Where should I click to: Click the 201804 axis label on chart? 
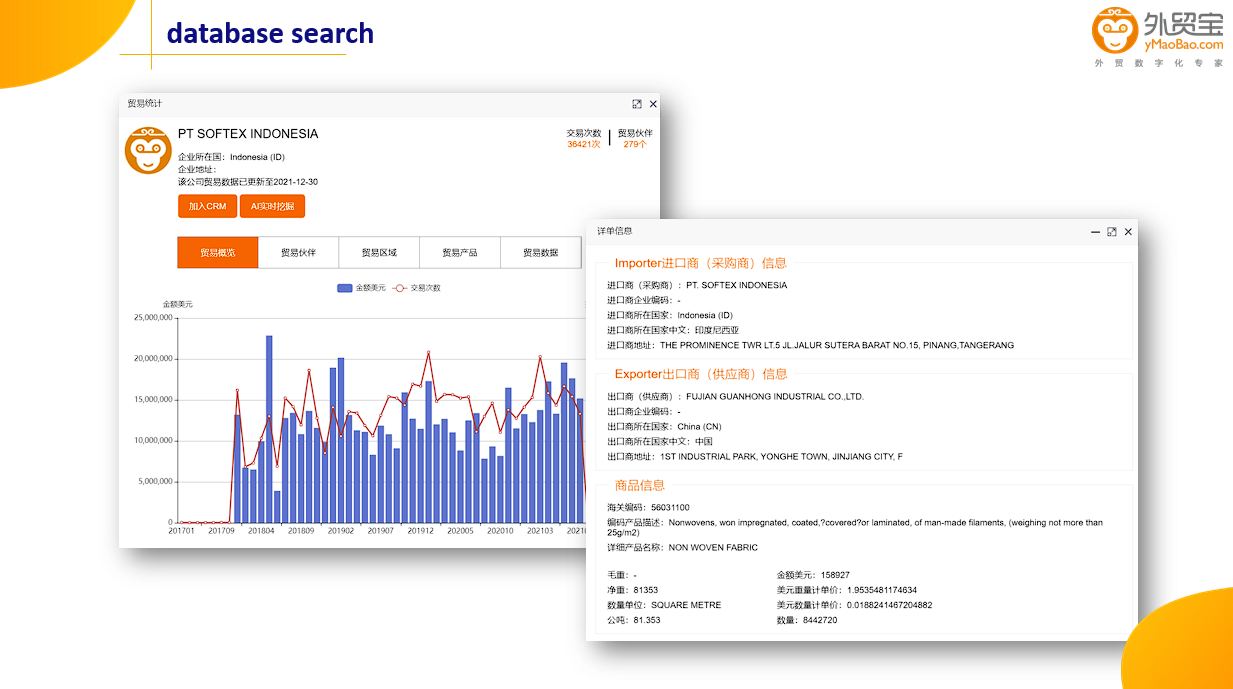(261, 531)
